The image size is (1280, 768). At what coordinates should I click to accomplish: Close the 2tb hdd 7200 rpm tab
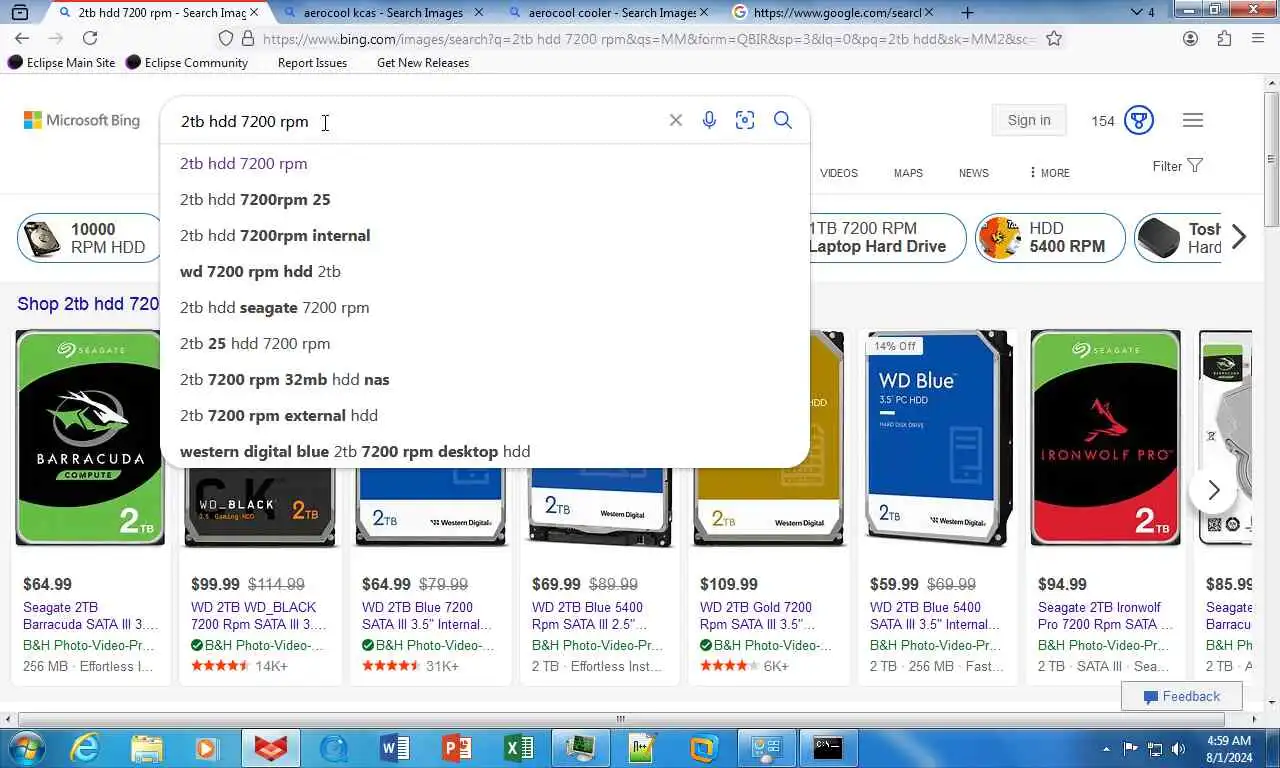[254, 13]
